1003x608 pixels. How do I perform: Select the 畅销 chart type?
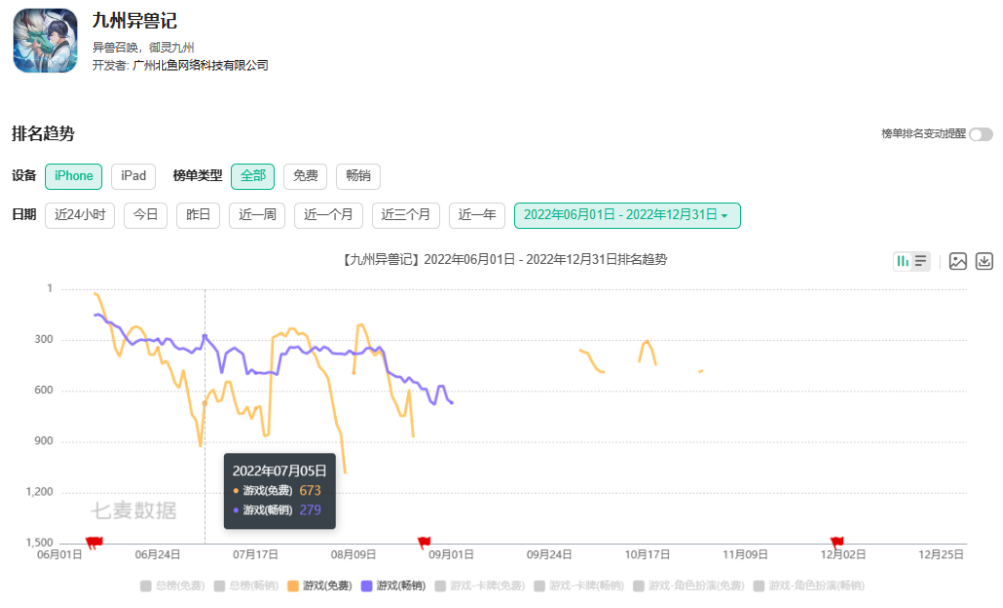click(358, 176)
